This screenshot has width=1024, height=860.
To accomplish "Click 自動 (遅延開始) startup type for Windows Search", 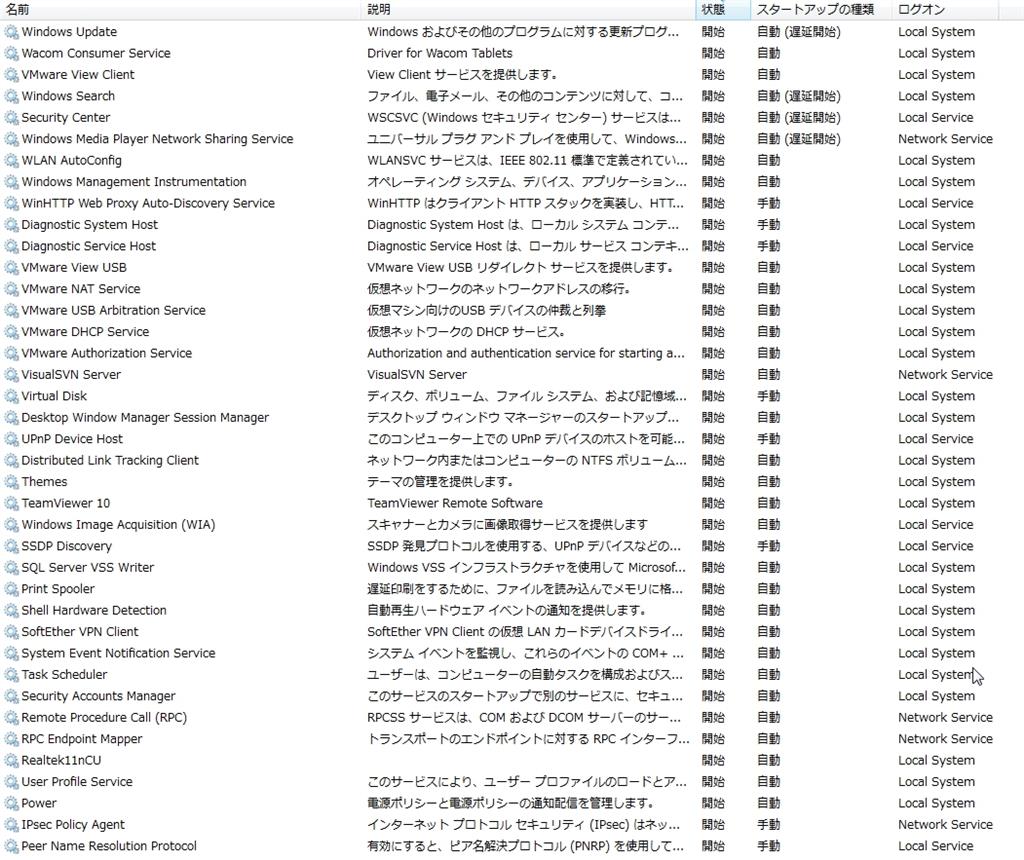I will coord(799,97).
